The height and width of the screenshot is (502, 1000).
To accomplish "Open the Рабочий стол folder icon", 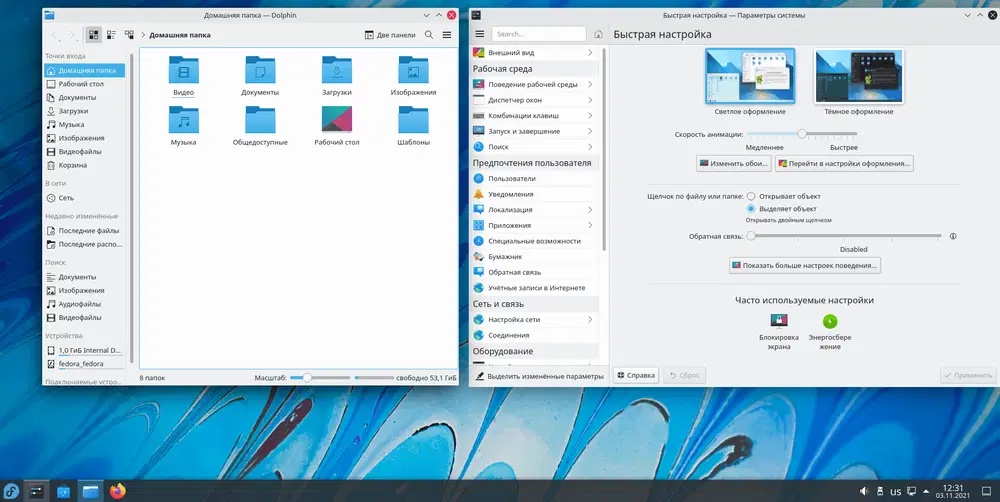I will [337, 126].
